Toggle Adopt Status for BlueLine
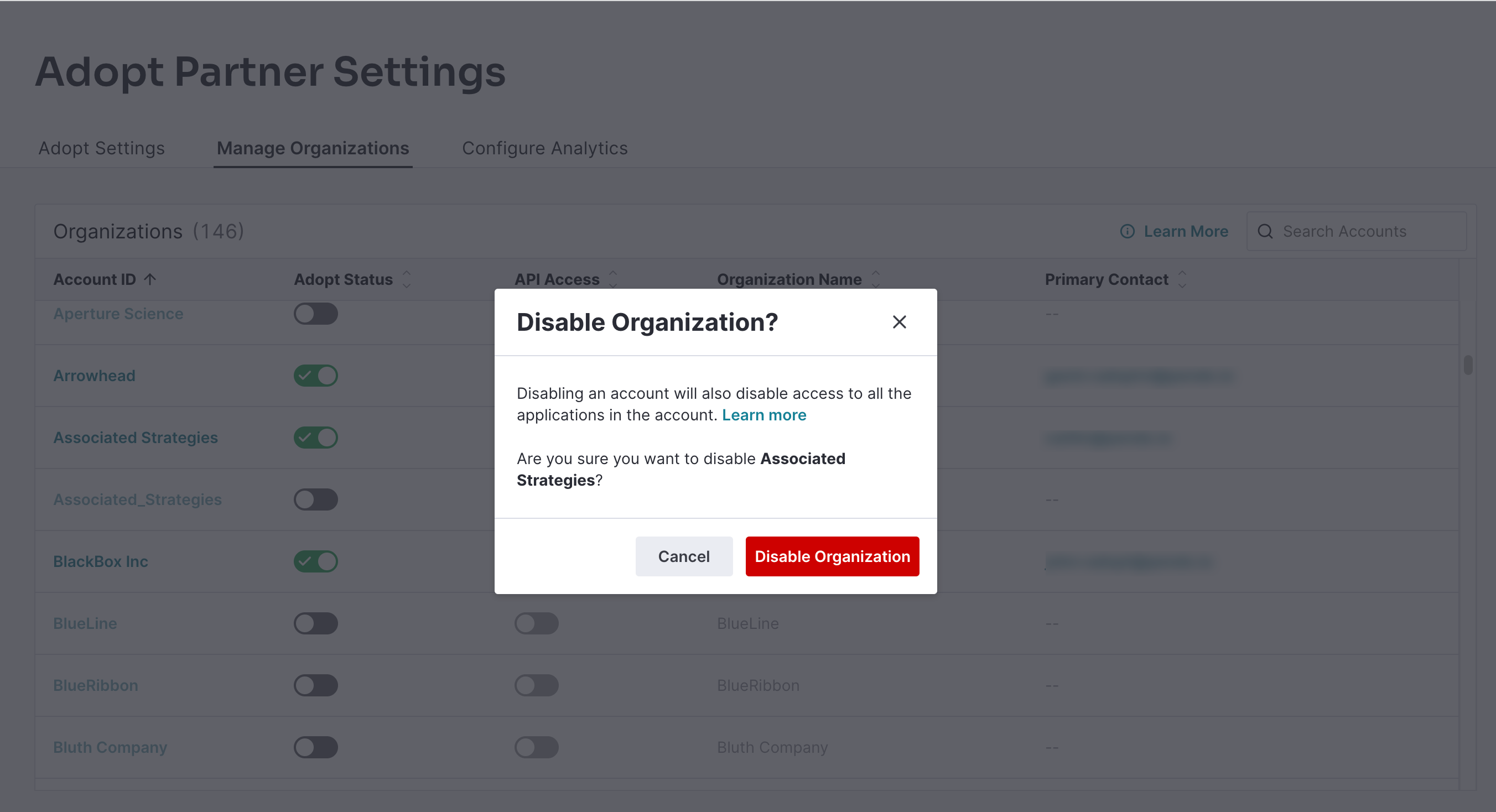This screenshot has width=1496, height=812. coord(315,623)
